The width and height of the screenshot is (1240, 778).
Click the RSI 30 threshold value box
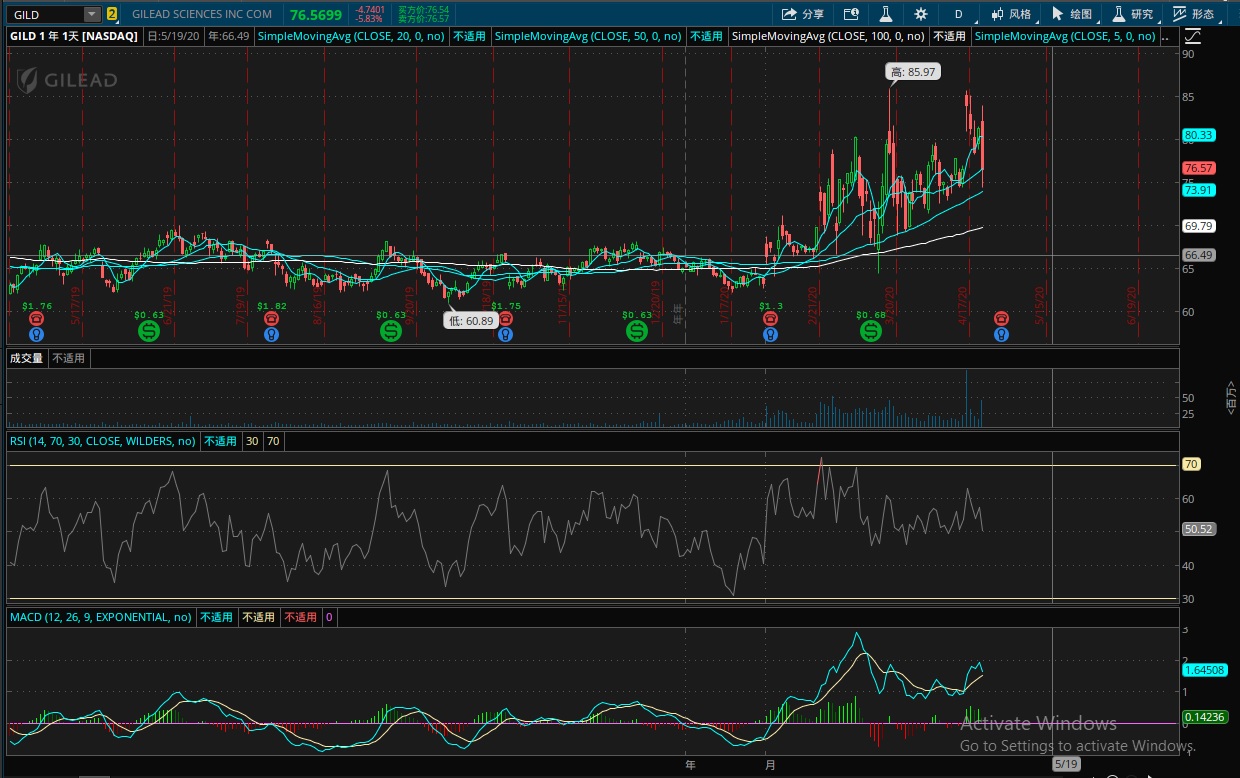[250, 441]
